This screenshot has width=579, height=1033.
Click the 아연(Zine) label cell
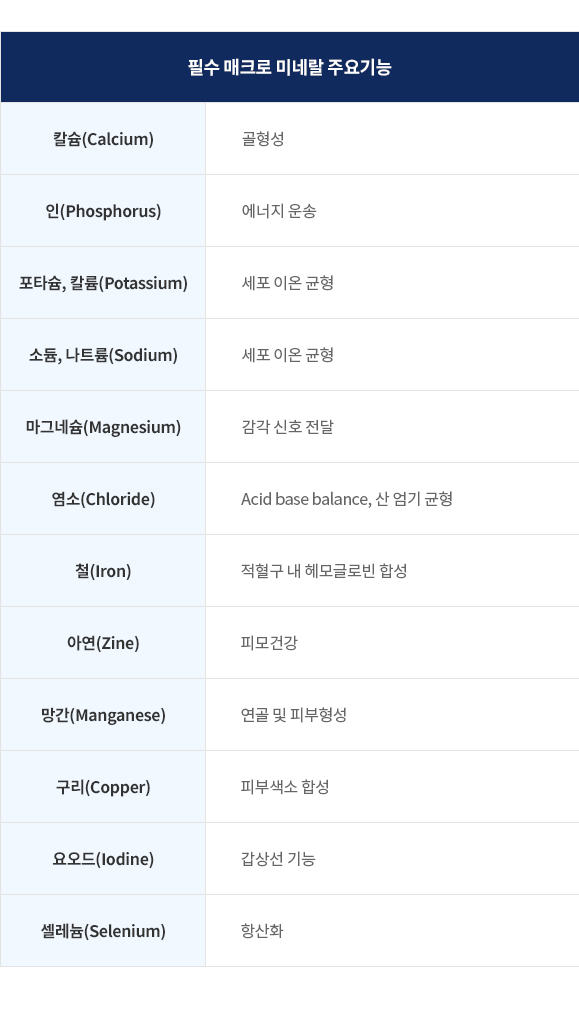103,643
